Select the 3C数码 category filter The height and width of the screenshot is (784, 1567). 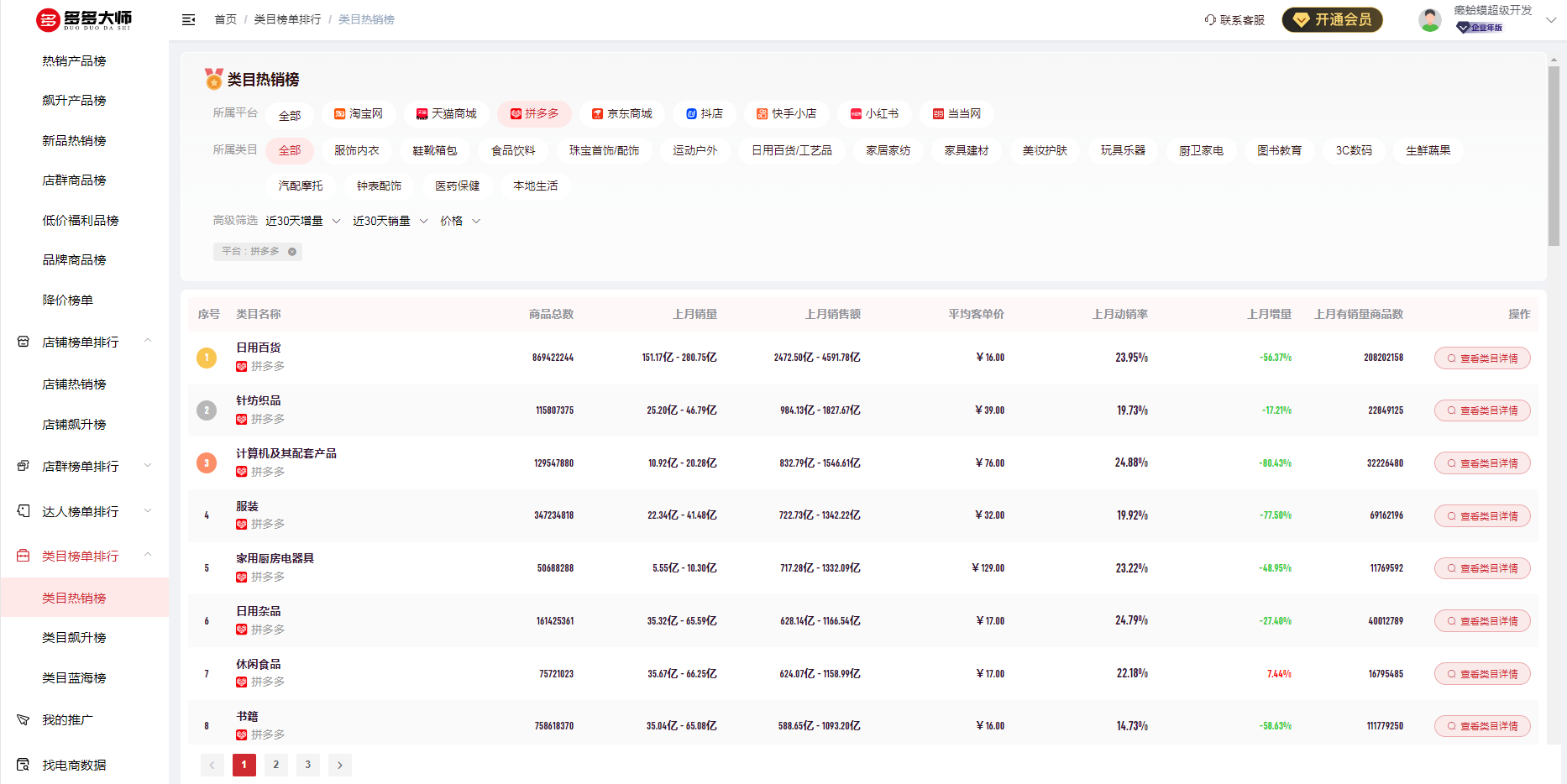tap(1354, 150)
